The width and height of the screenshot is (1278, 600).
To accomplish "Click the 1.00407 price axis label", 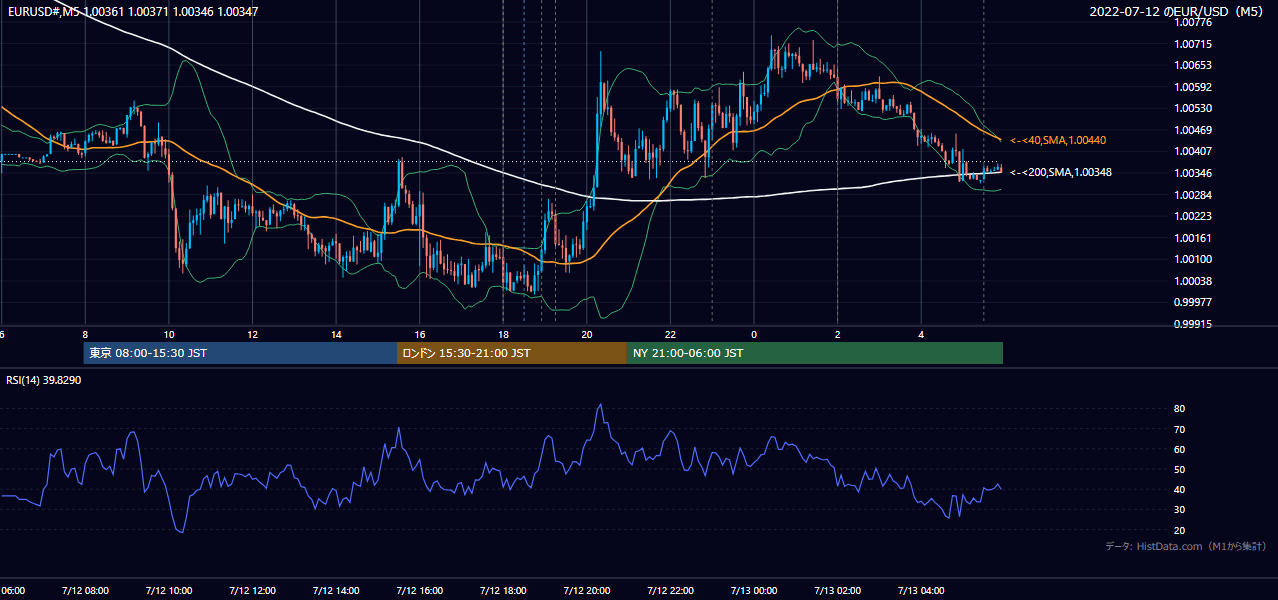I will tap(1194, 151).
